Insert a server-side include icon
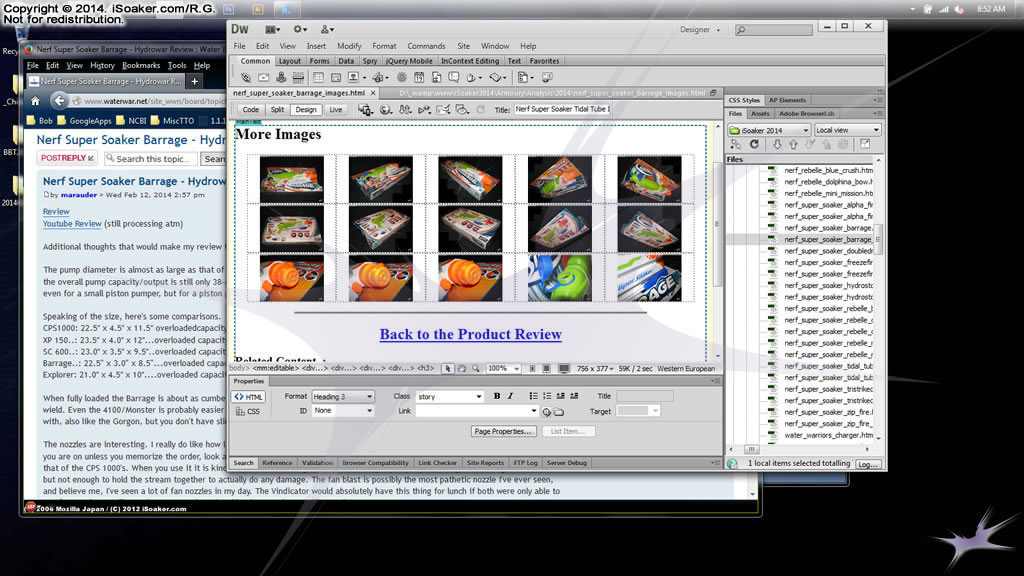The image size is (1024, 576). click(x=436, y=77)
